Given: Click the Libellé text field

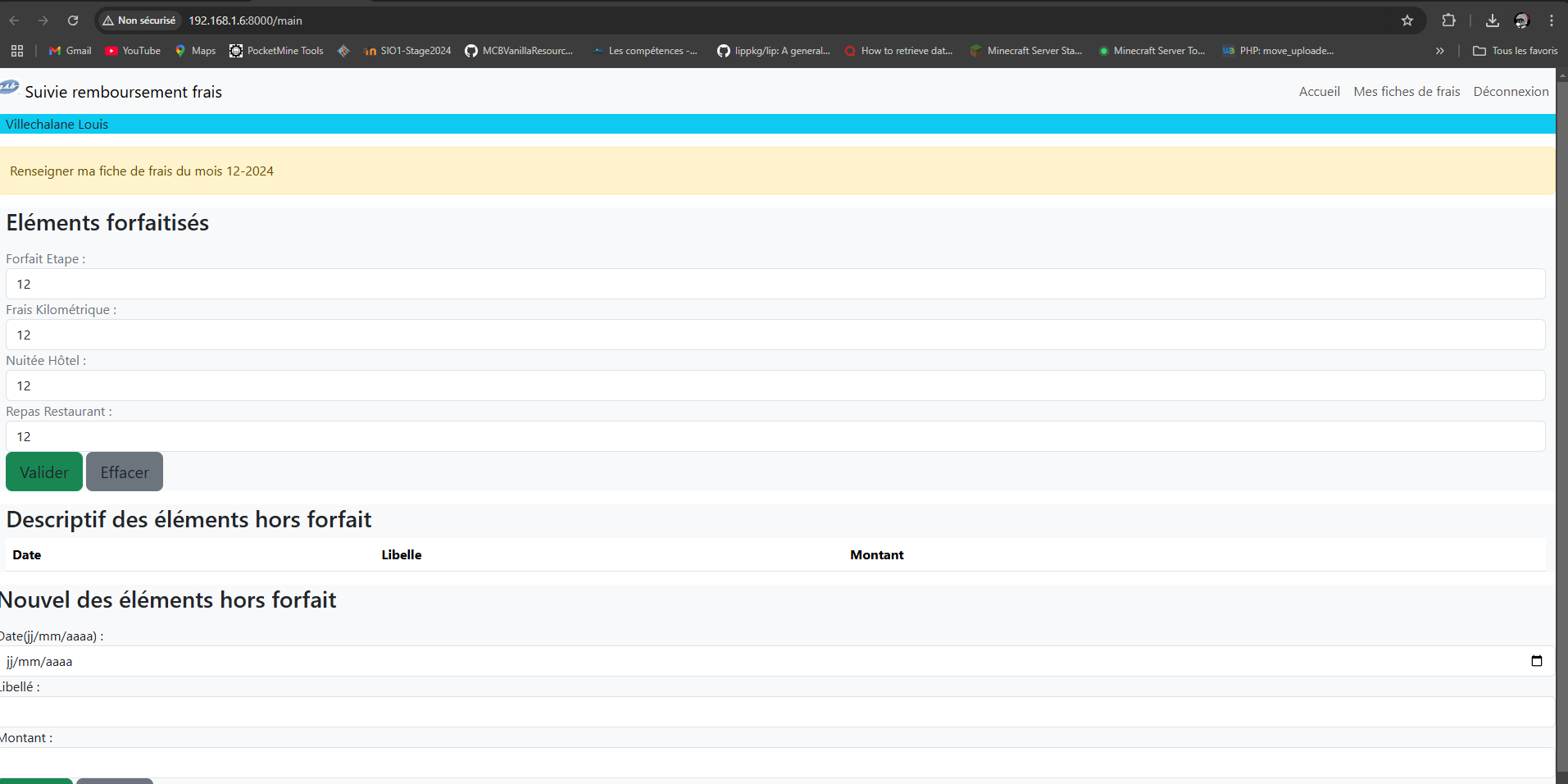Looking at the screenshot, I should 775,712.
